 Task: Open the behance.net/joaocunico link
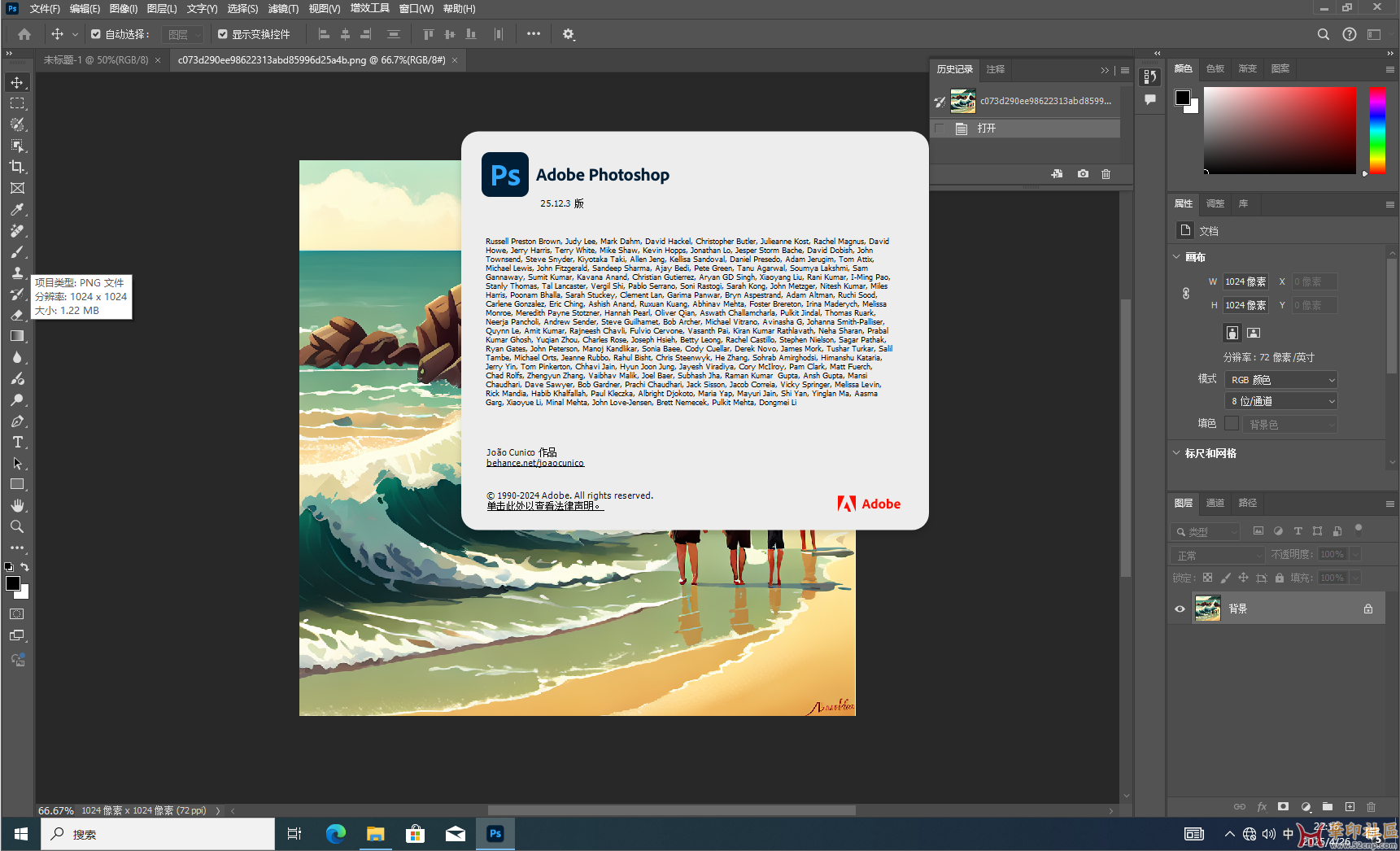535,463
